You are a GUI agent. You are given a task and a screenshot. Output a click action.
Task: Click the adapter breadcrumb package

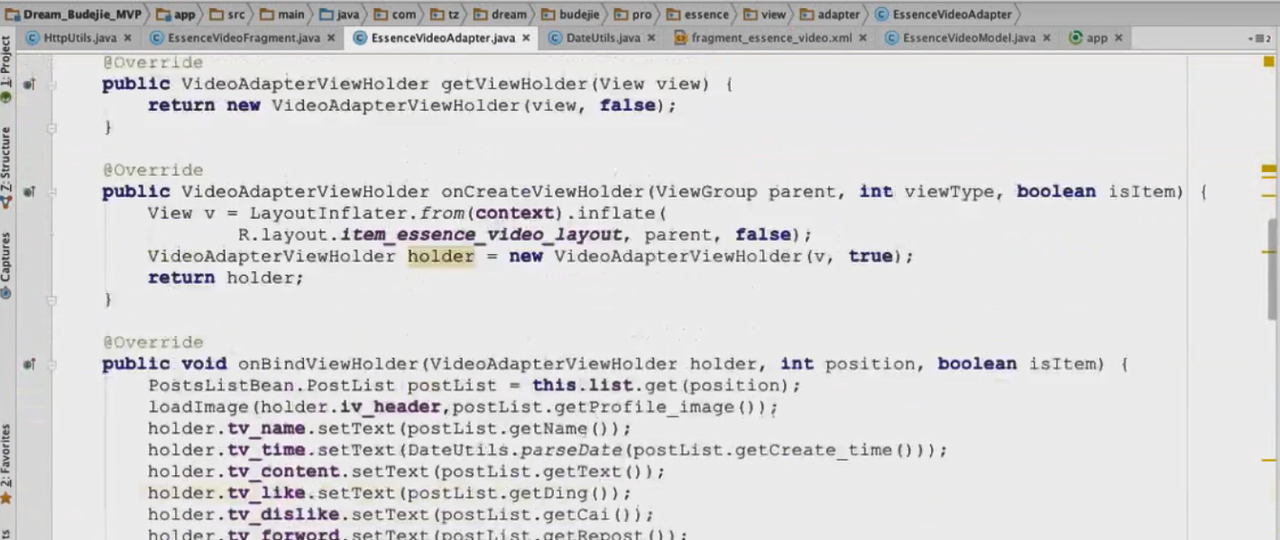829,14
